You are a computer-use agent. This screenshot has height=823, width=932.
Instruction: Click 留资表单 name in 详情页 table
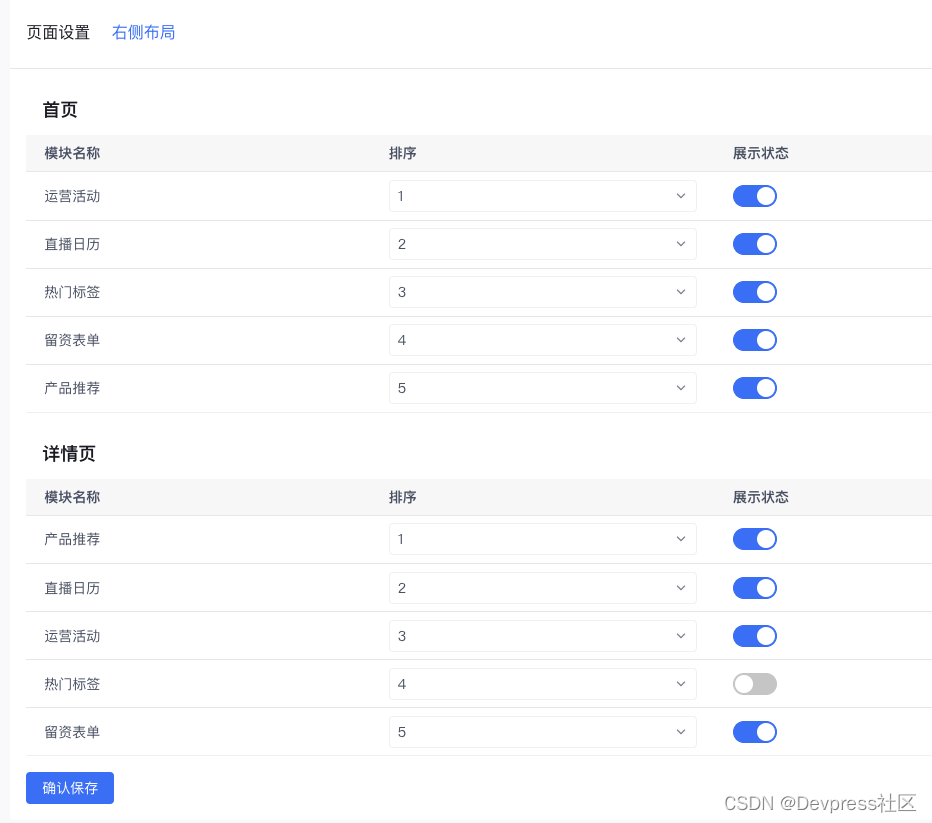tap(72, 732)
